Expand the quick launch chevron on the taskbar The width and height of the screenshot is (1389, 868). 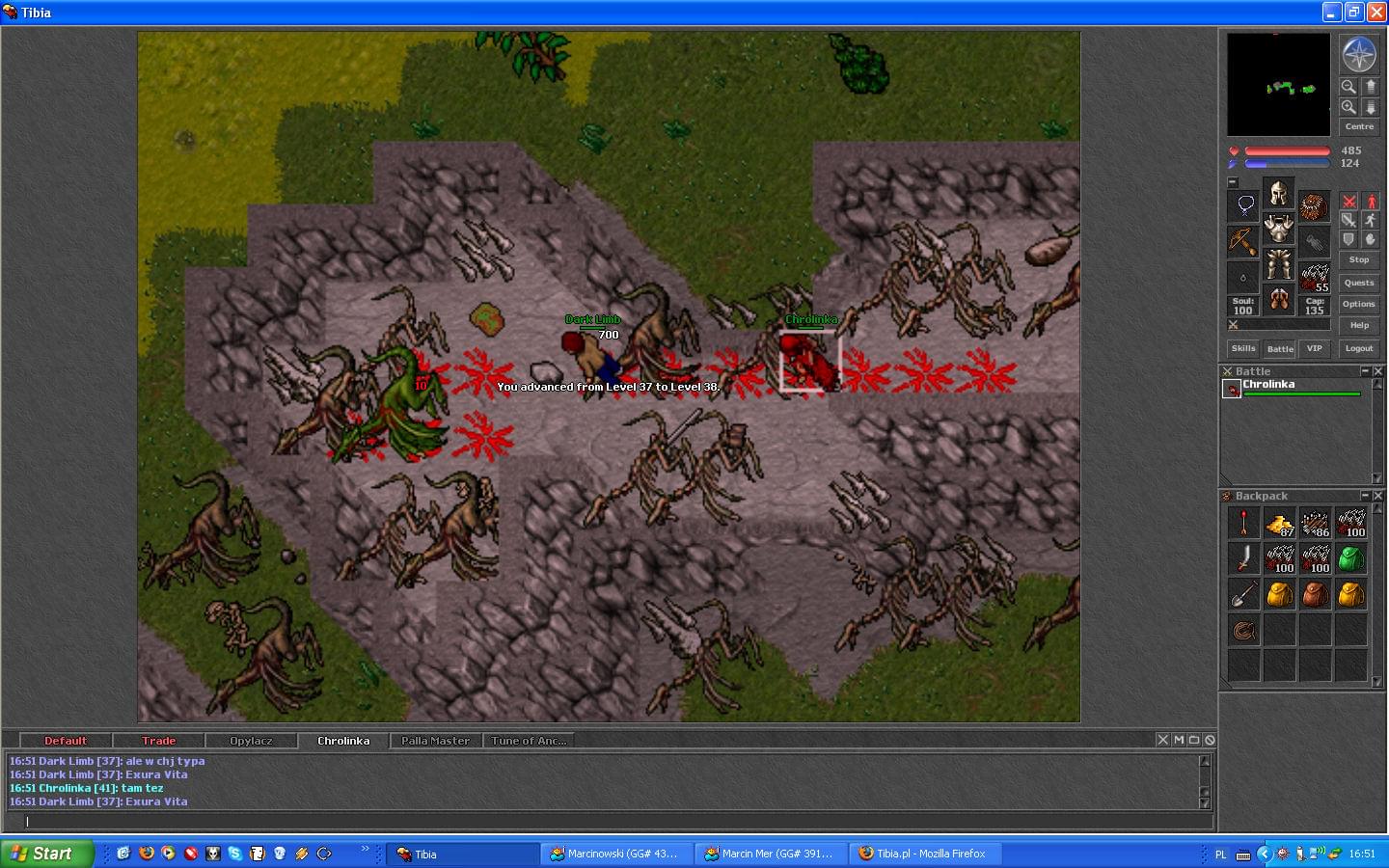tap(366, 849)
